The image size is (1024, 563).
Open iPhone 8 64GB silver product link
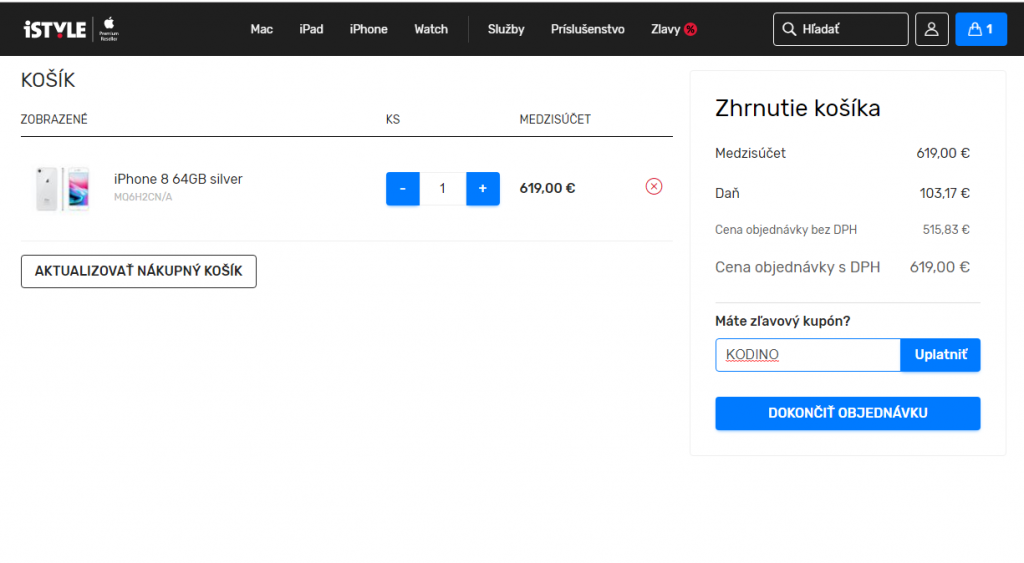pos(178,179)
